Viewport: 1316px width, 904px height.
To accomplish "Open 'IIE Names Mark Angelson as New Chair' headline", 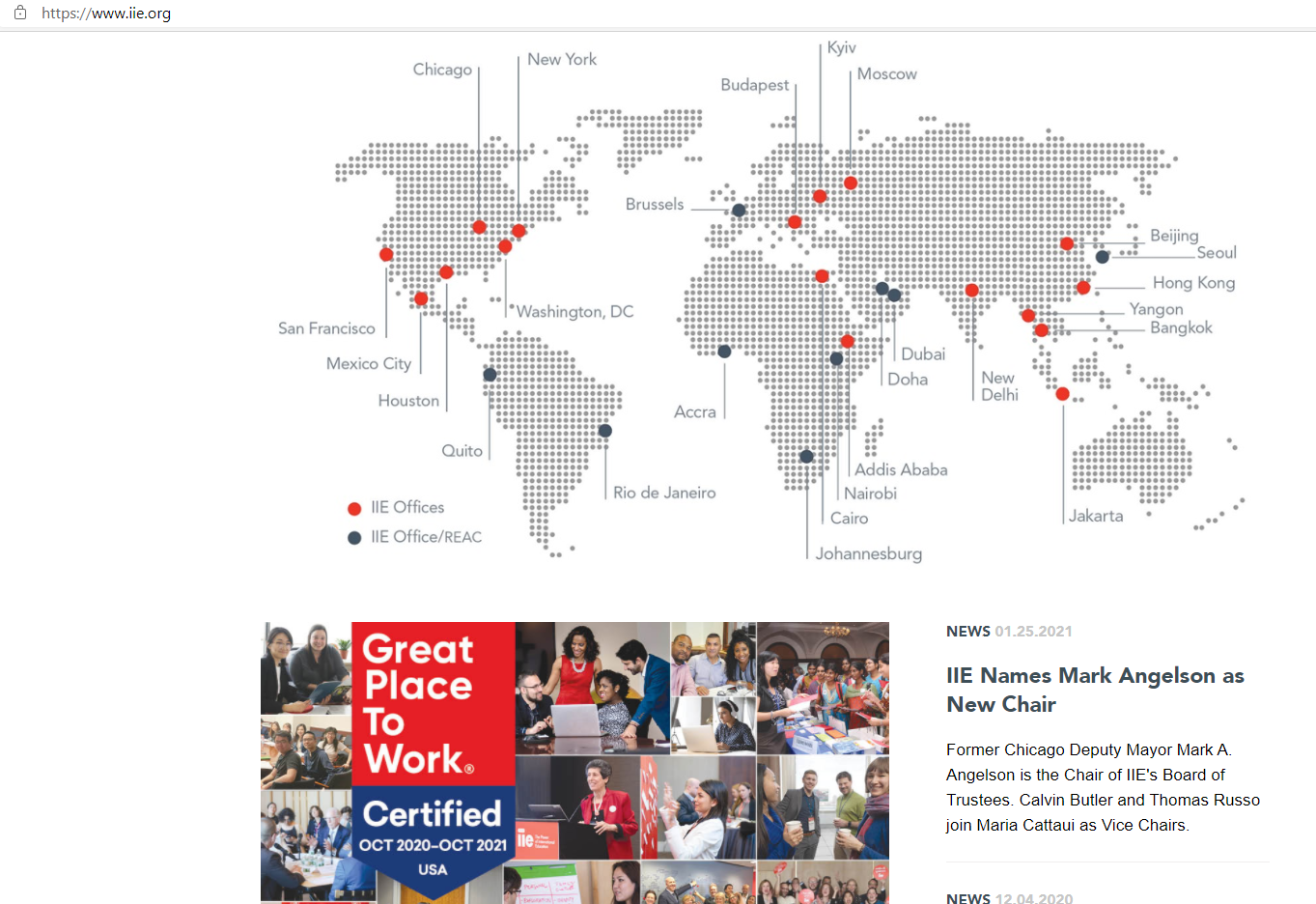I will pyautogui.click(x=1095, y=690).
